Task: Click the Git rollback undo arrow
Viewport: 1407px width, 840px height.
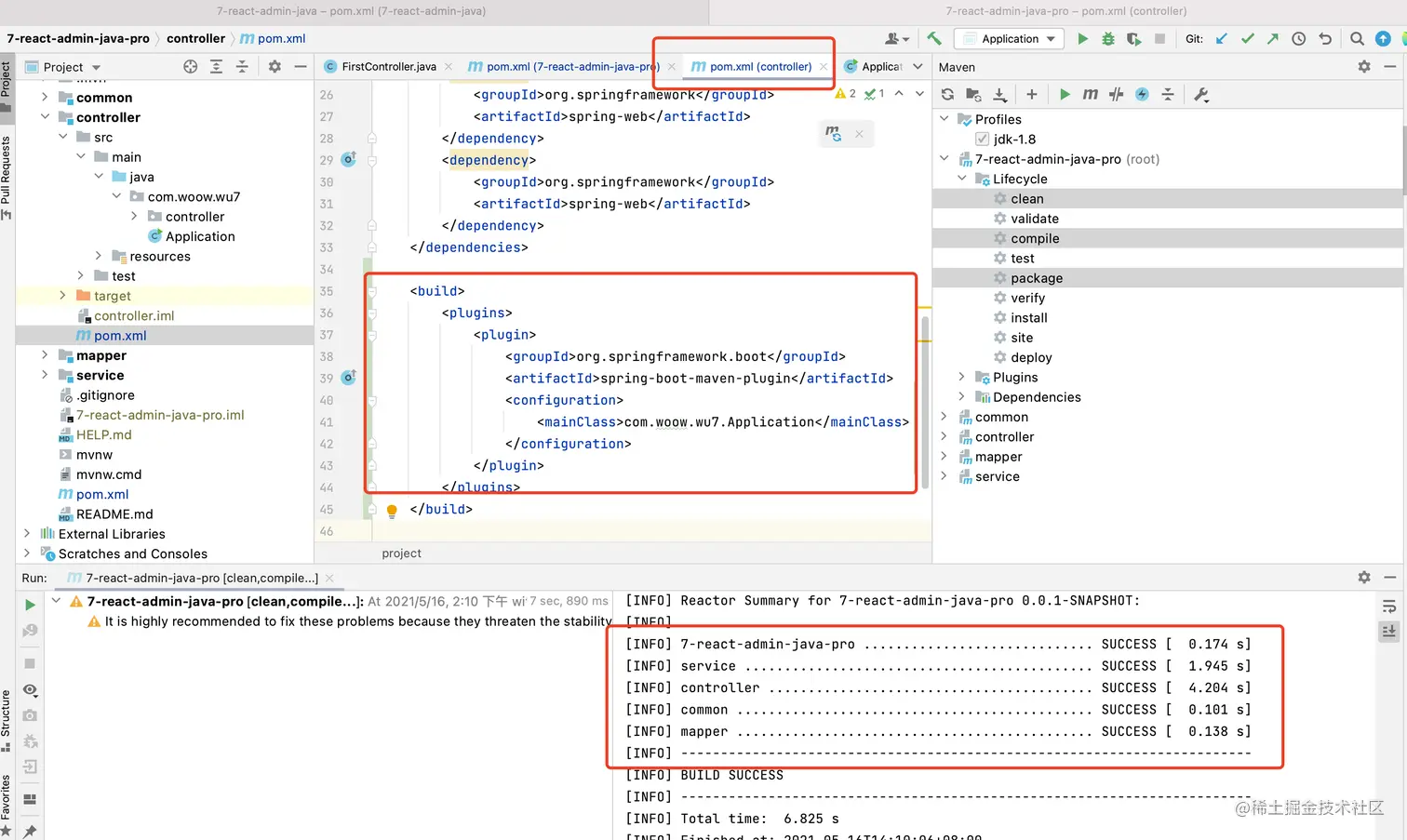Action: tap(1325, 38)
